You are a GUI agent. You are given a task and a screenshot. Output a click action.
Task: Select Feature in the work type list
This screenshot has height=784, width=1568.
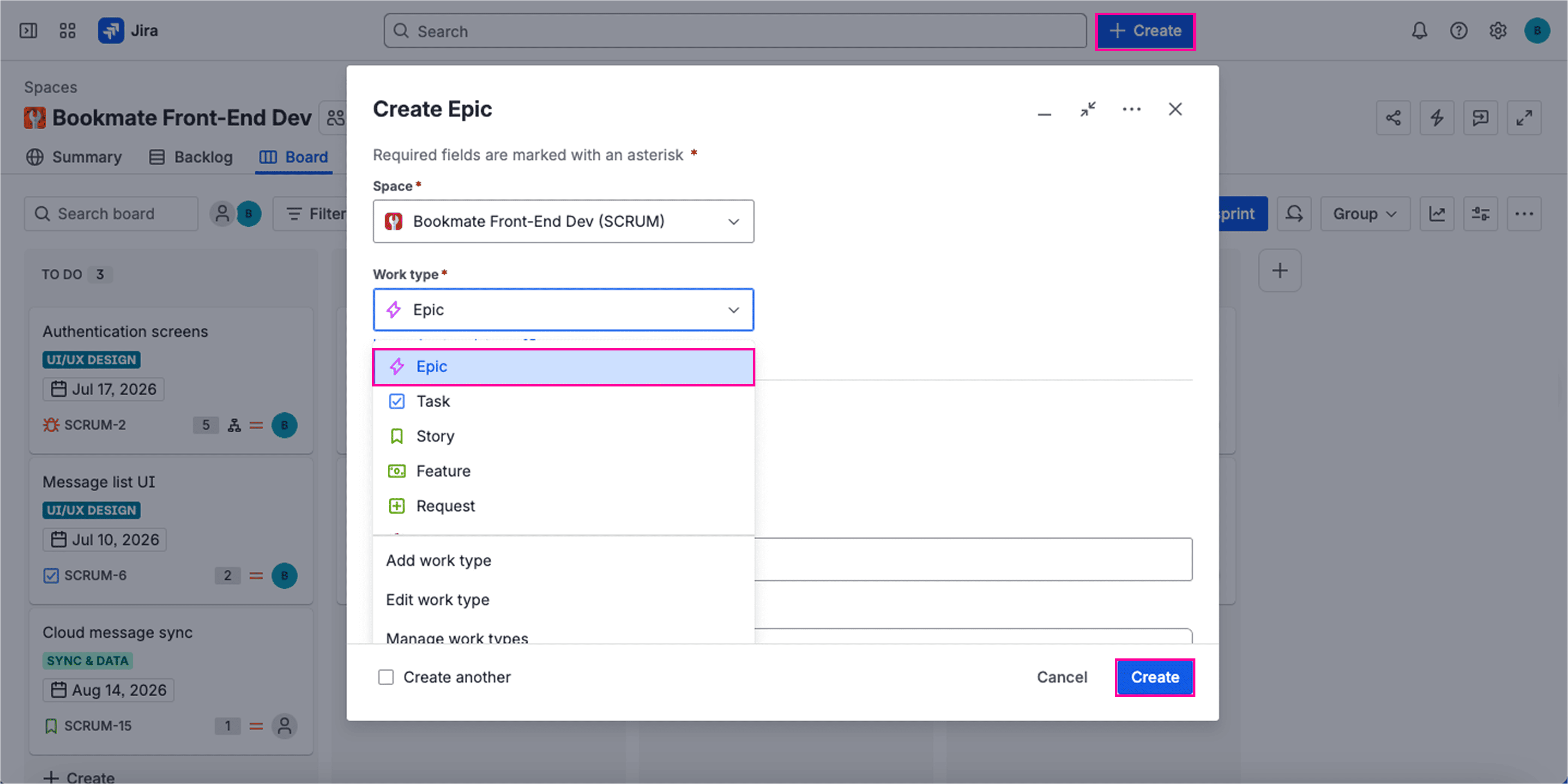563,470
